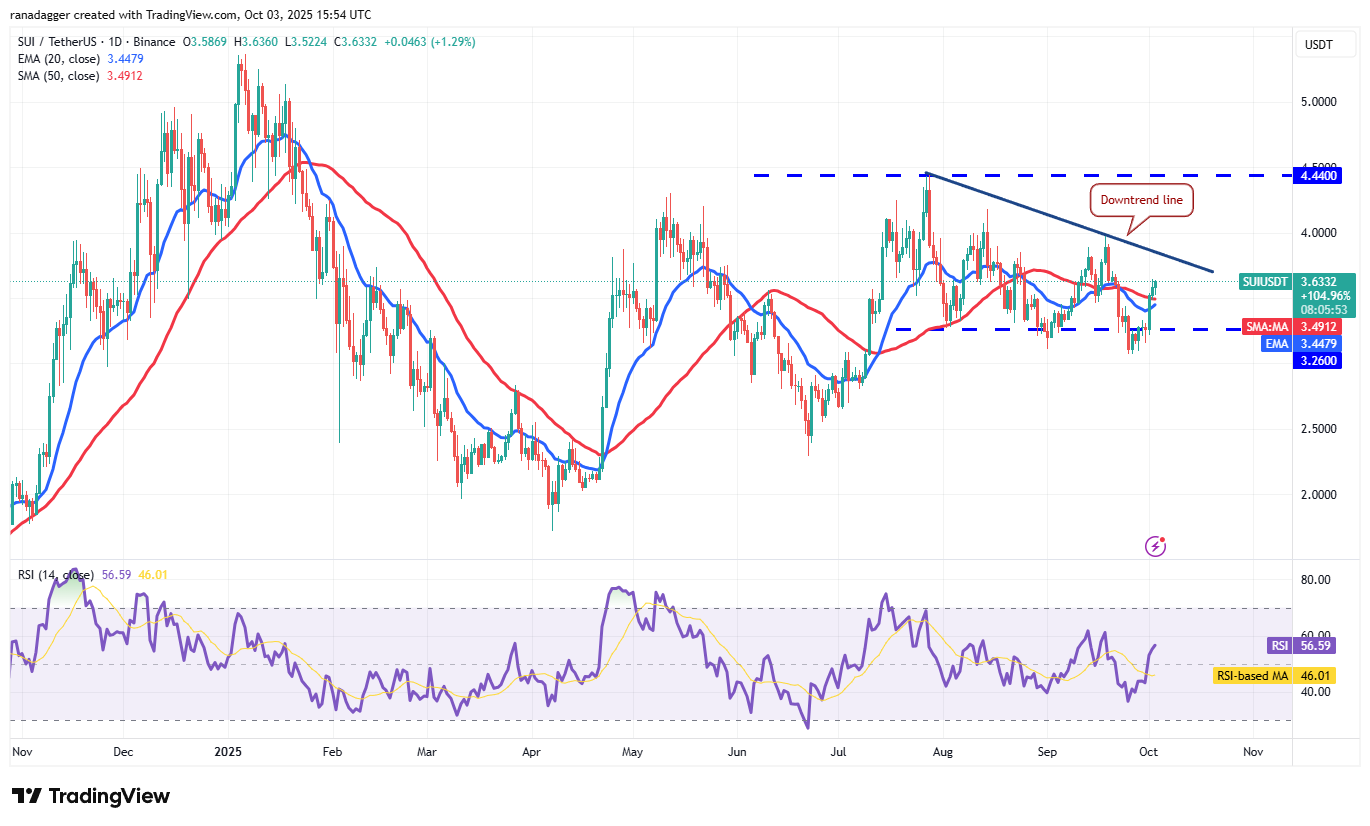1370x826 pixels.
Task: Click the green SUIUSDT price badge
Action: click(x=1264, y=281)
